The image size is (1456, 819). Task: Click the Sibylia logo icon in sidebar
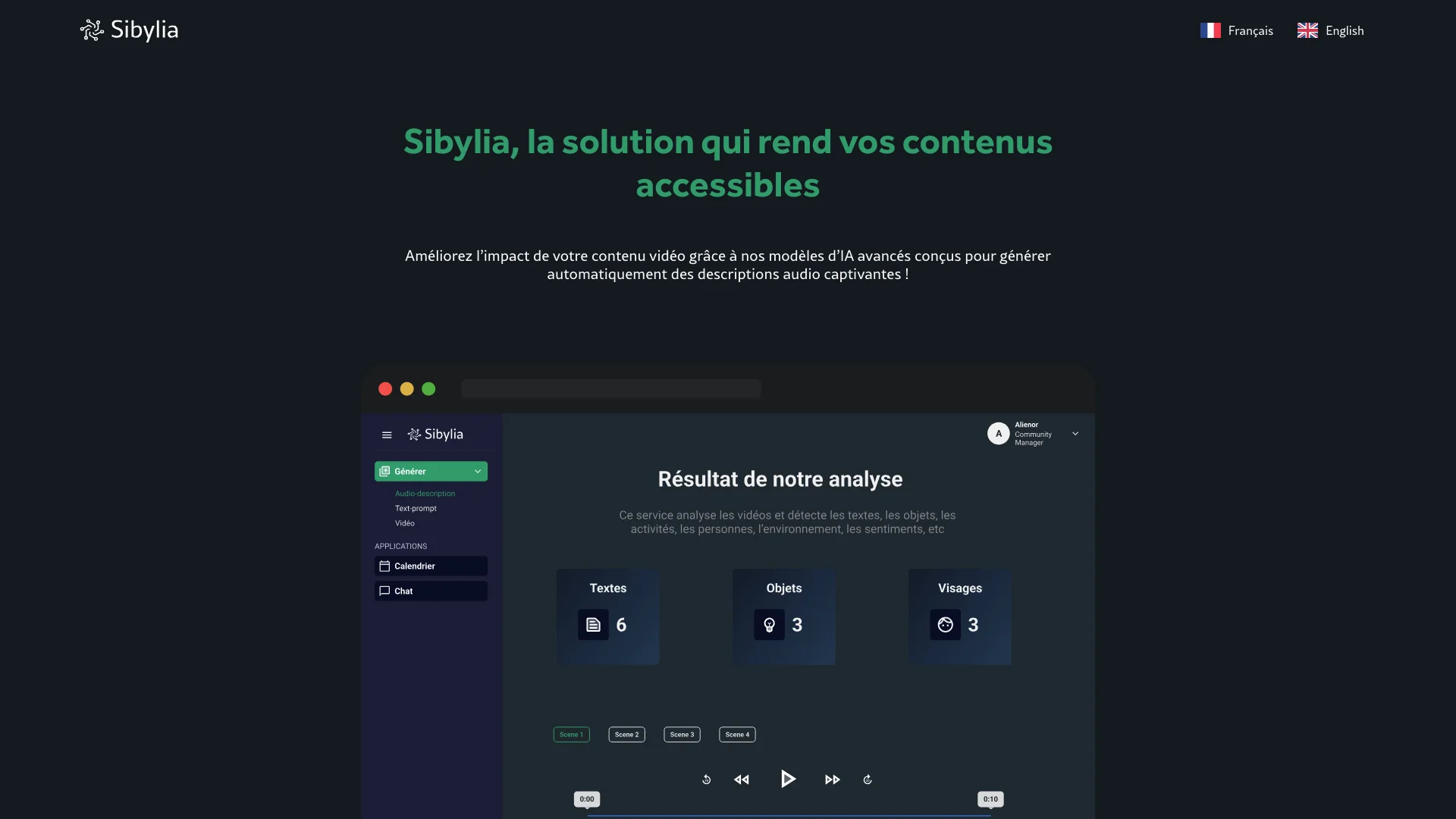413,434
